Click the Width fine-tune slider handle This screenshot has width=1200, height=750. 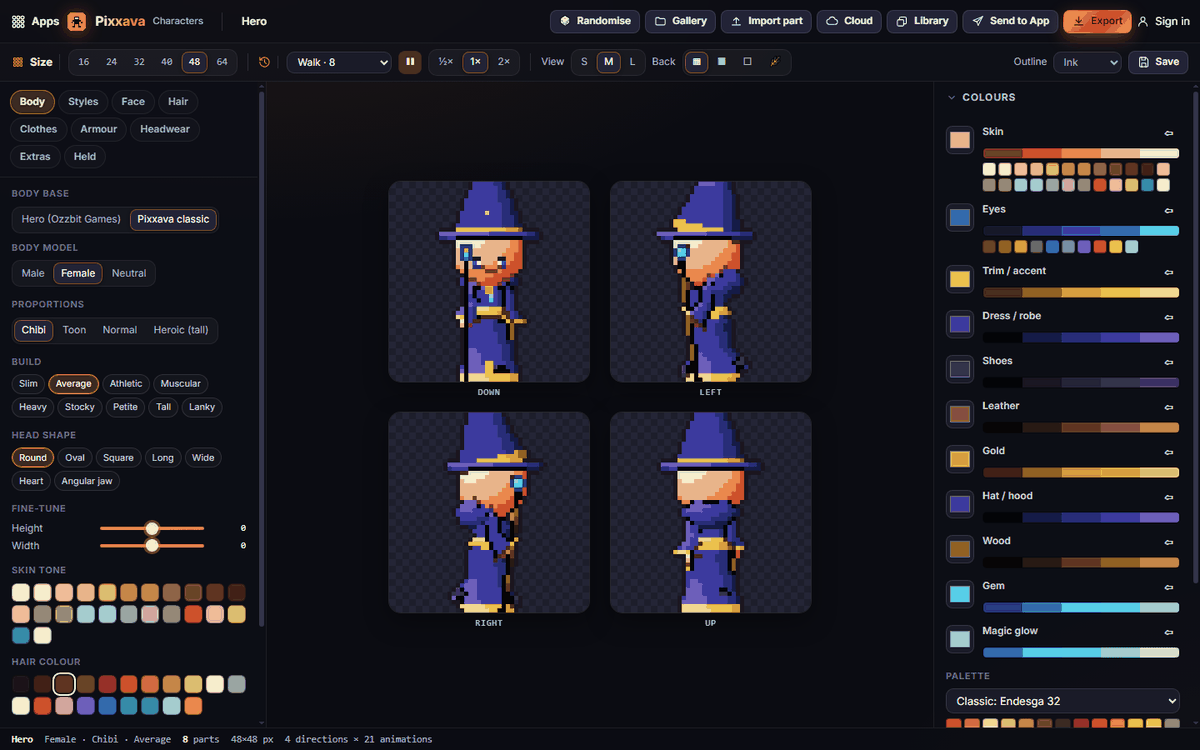pos(152,546)
